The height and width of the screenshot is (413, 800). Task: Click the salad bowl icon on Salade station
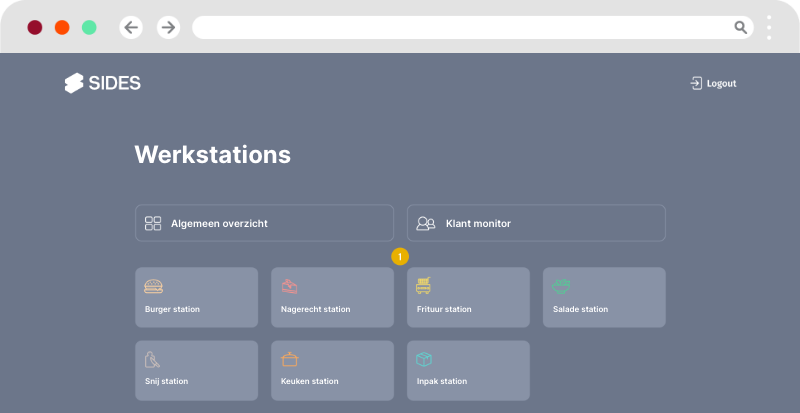561,286
